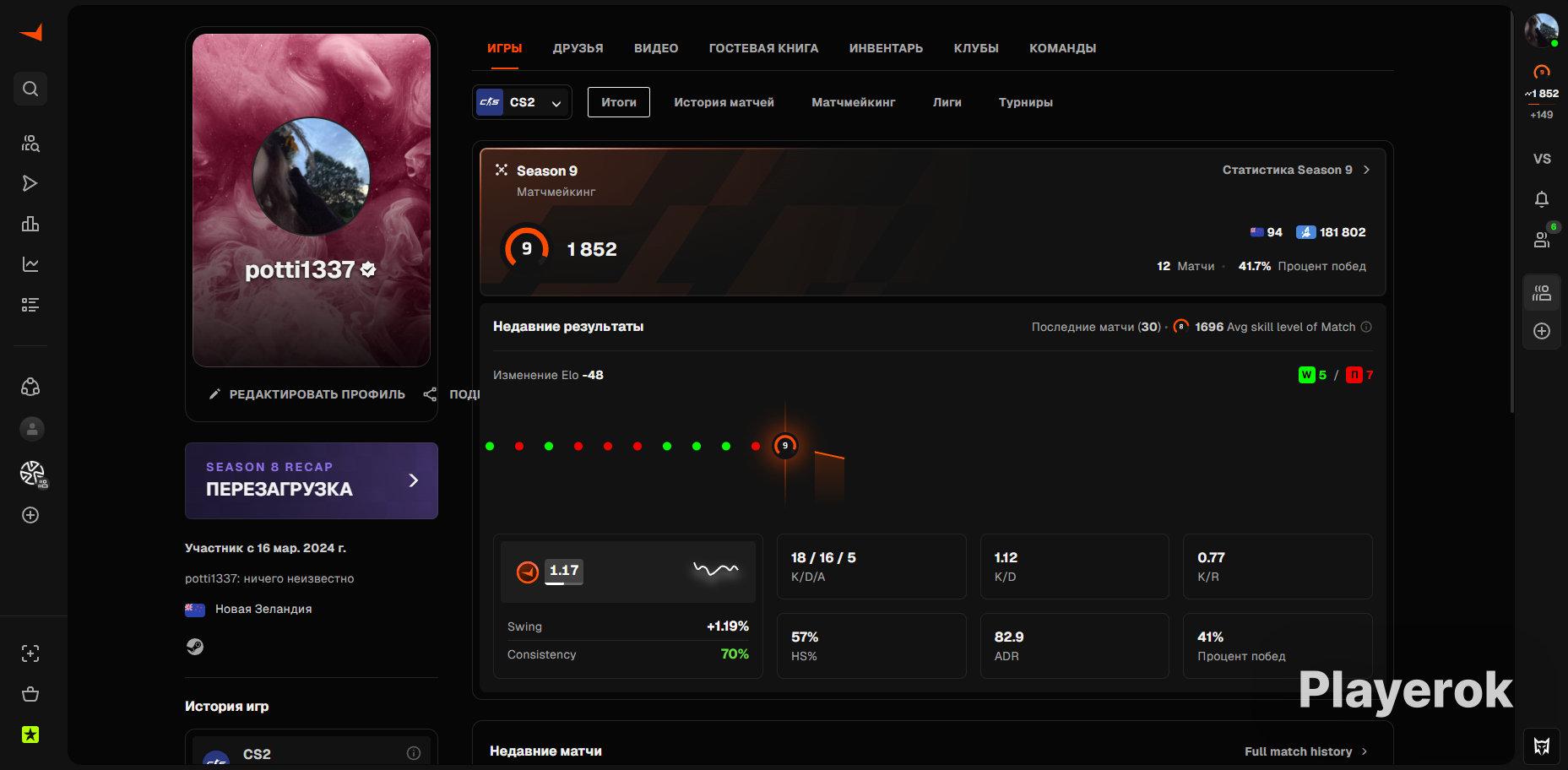Click РЕДАКТИРОВАТЬ ПРОФИЛЬ button
Image resolution: width=1568 pixels, height=770 pixels.
(x=307, y=394)
